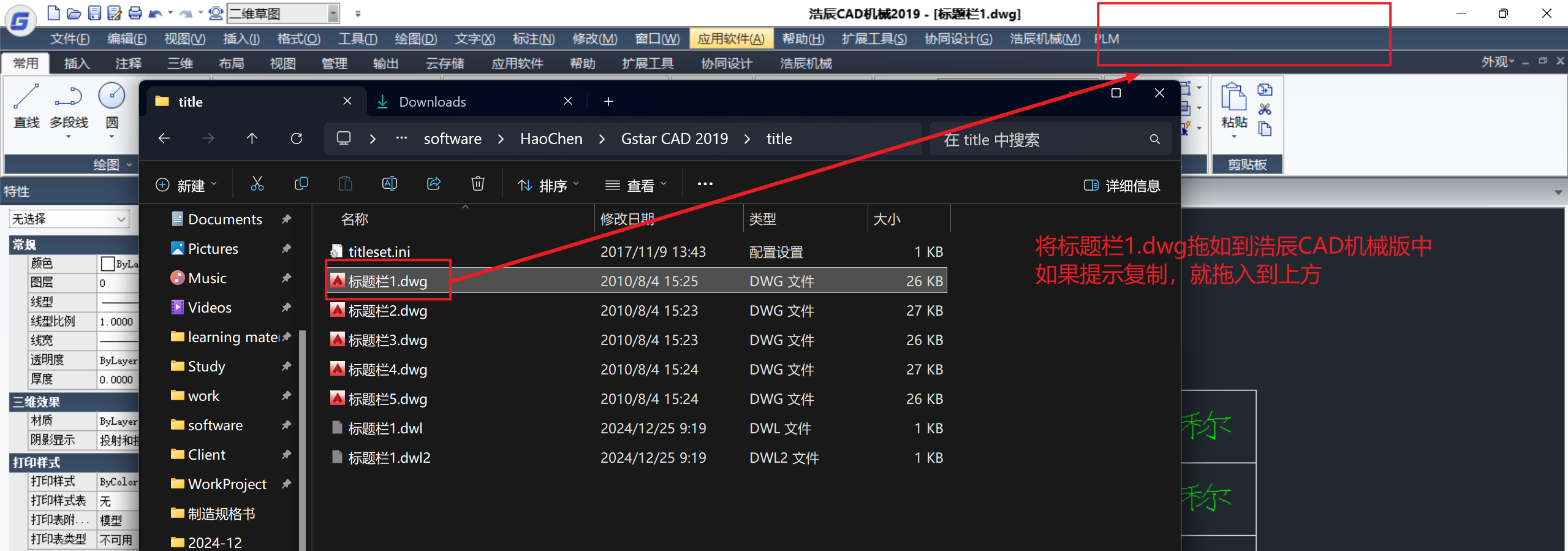This screenshot has width=1568, height=551.
Task: Click the 详细信息 details pane button
Action: [1122, 185]
